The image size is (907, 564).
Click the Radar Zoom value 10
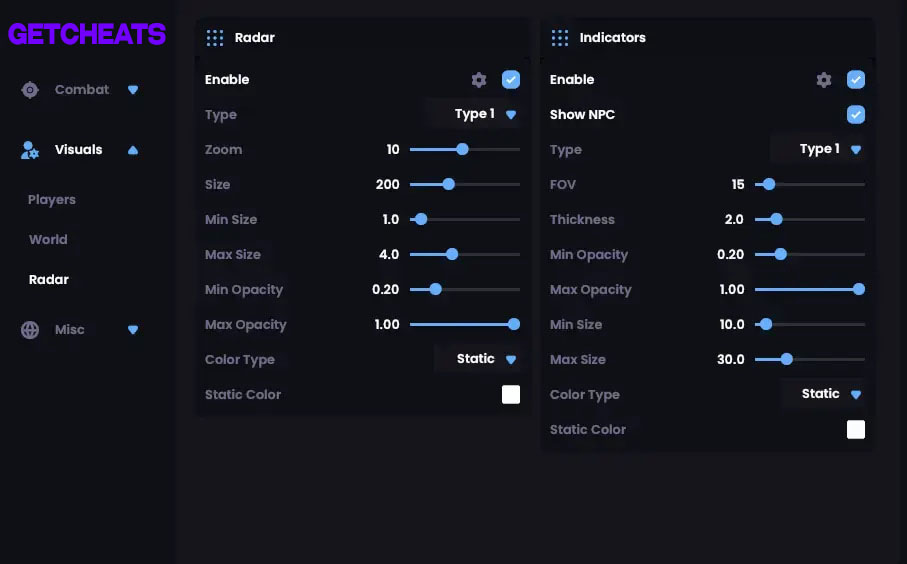[x=393, y=149]
